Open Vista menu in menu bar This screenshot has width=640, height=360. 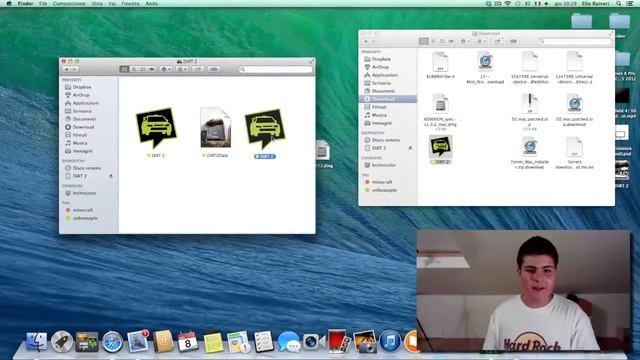point(97,3)
